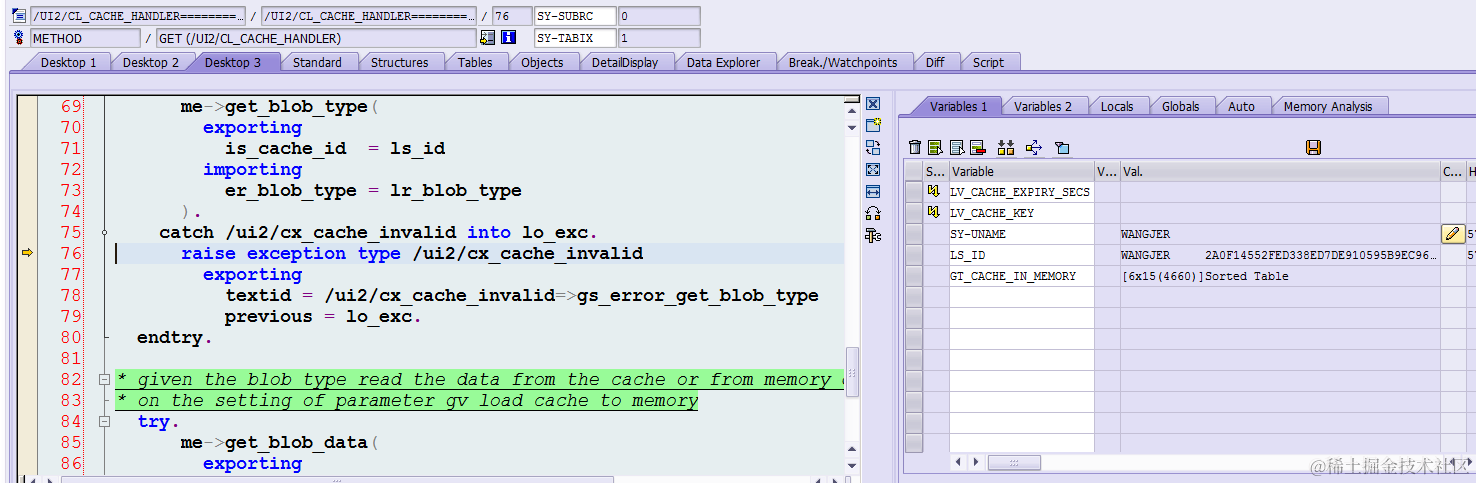Viewport: 1476px width, 483px height.
Task: Switch to Desktop 1 tab
Action: point(68,62)
